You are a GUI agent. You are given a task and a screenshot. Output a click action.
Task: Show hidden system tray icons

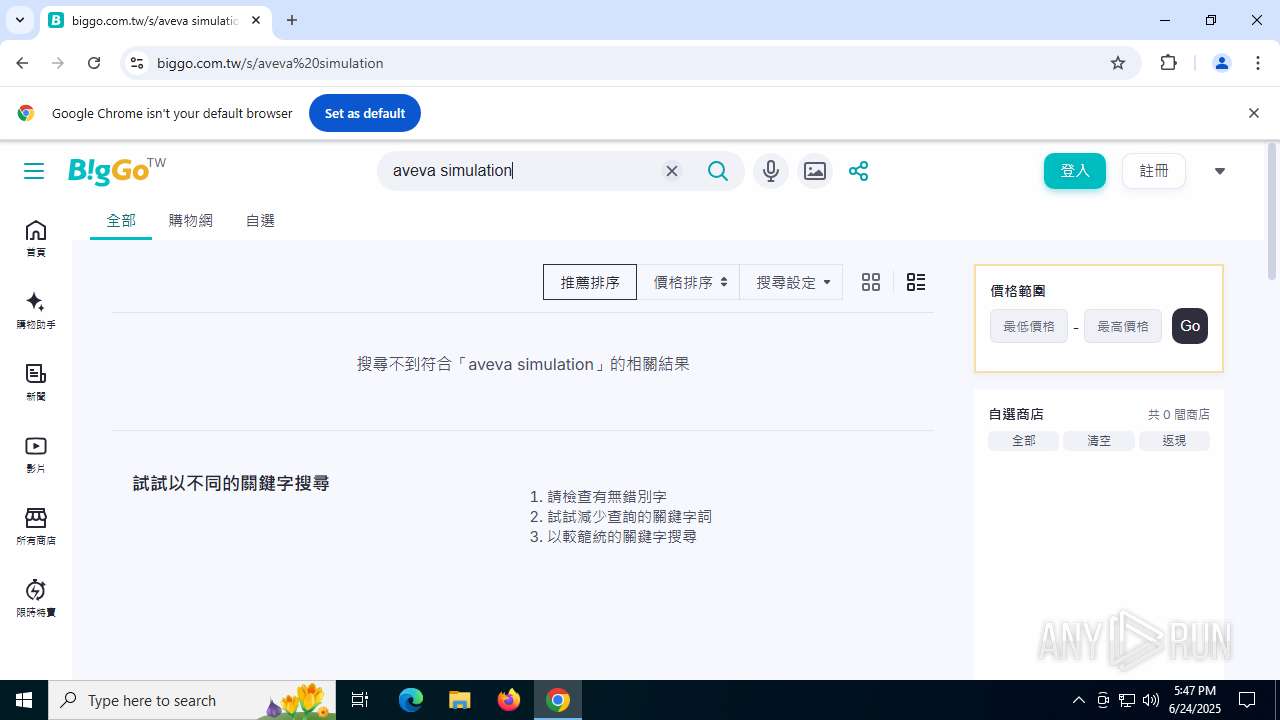[x=1078, y=700]
